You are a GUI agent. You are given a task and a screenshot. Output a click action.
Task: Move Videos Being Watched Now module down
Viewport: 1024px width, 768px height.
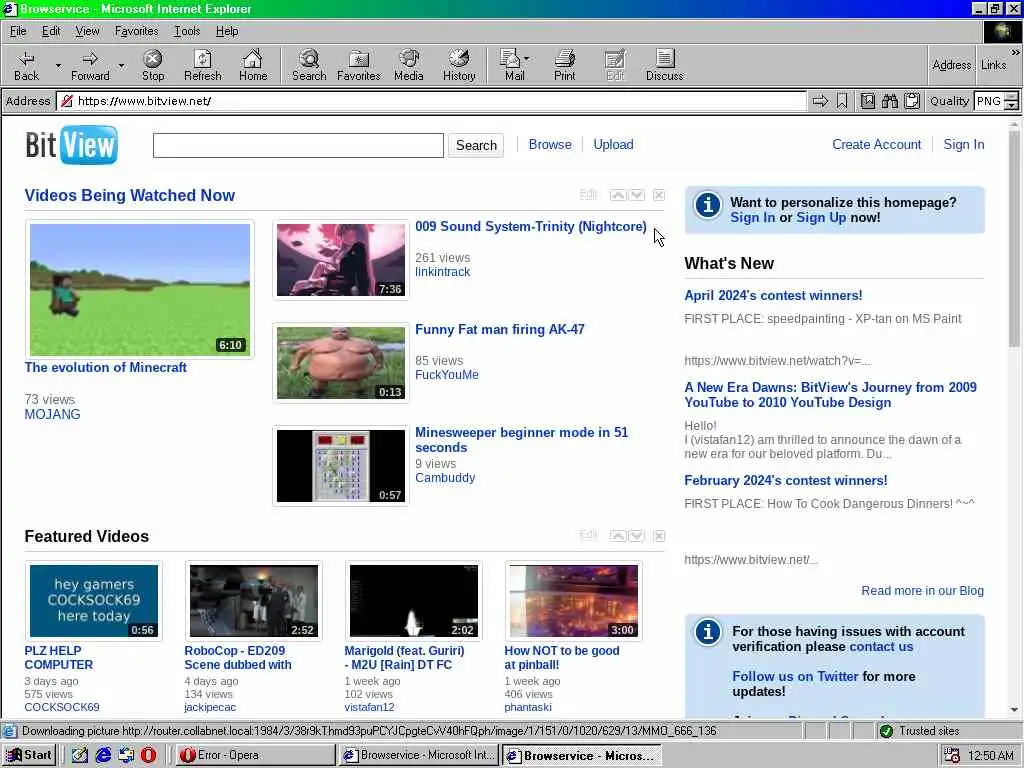click(x=637, y=195)
